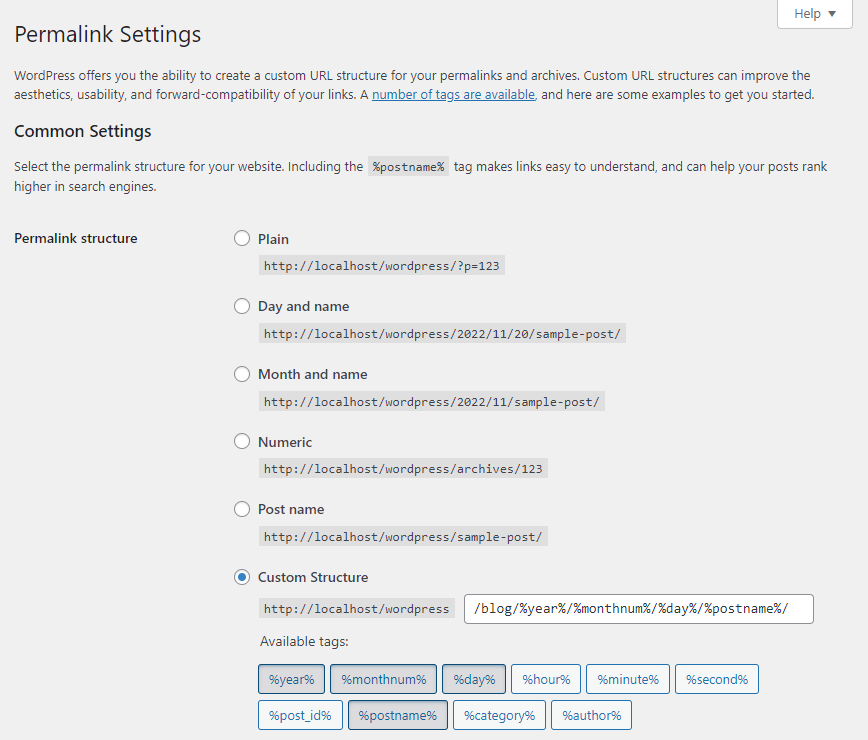Expand the Help dropdown panel

tap(814, 13)
